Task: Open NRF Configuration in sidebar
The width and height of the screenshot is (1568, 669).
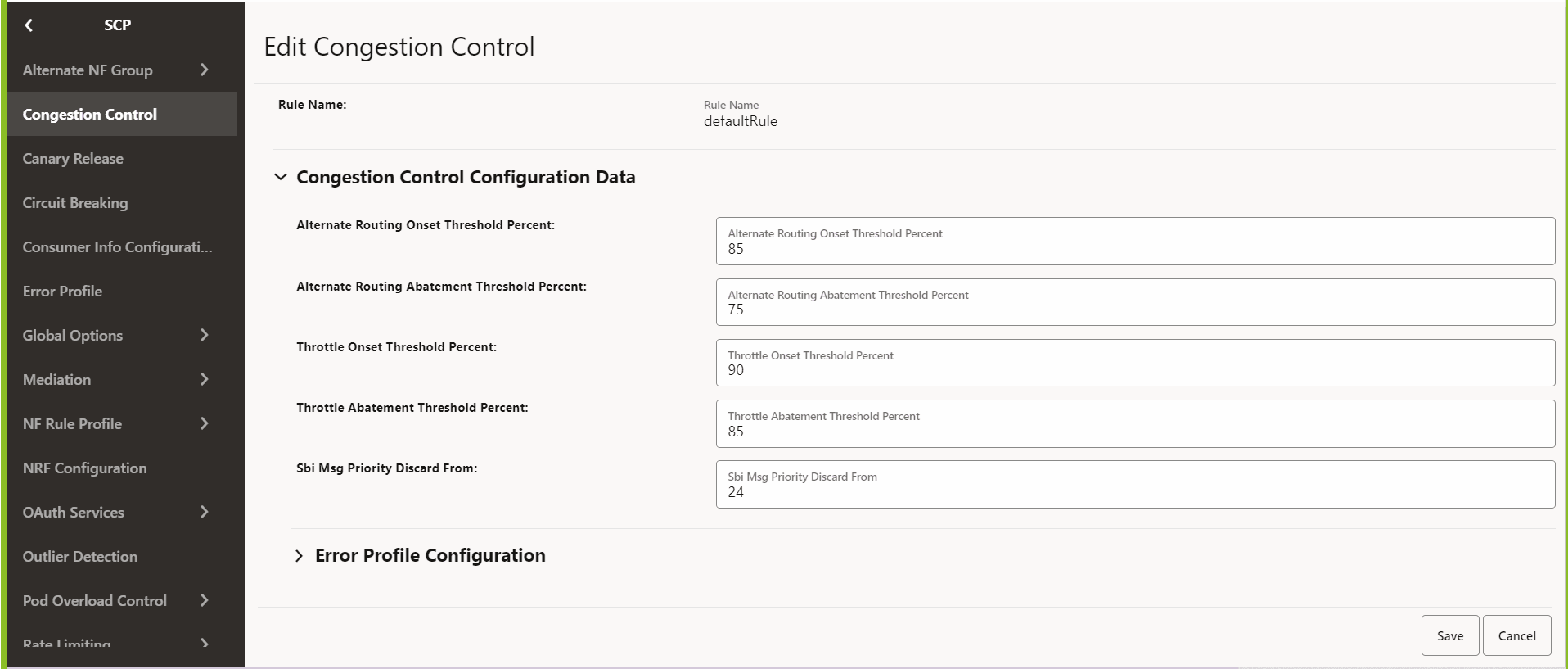Action: pyautogui.click(x=85, y=468)
